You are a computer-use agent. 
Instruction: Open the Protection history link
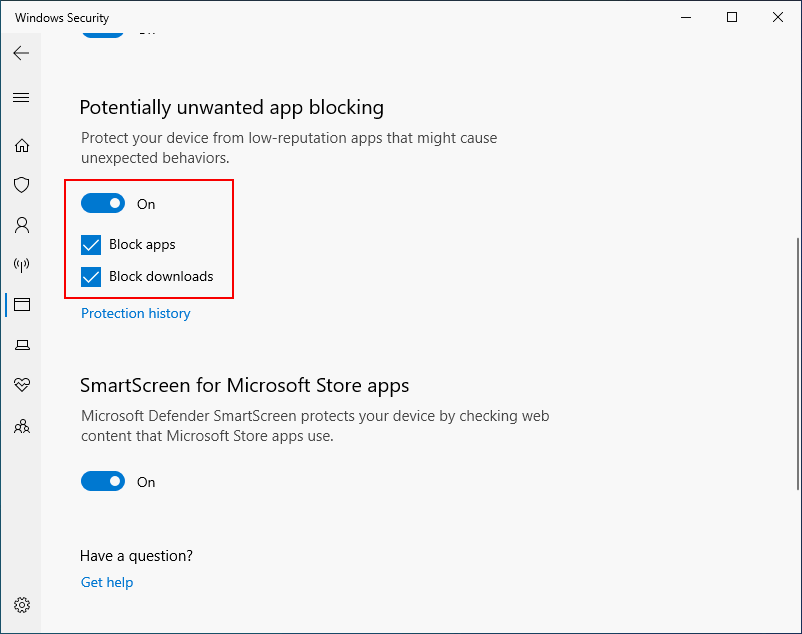point(135,313)
